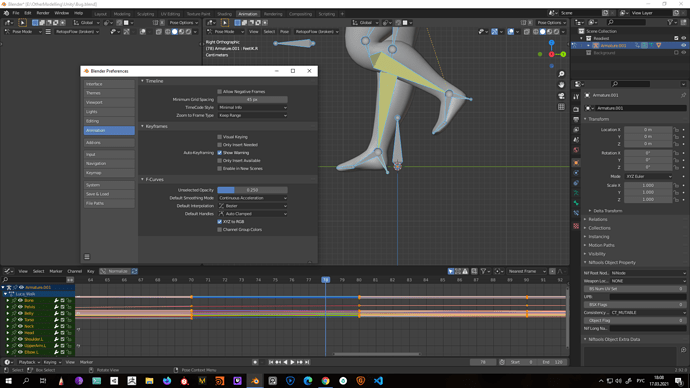Uncheck the Show Warning checkbox

coord(220,153)
